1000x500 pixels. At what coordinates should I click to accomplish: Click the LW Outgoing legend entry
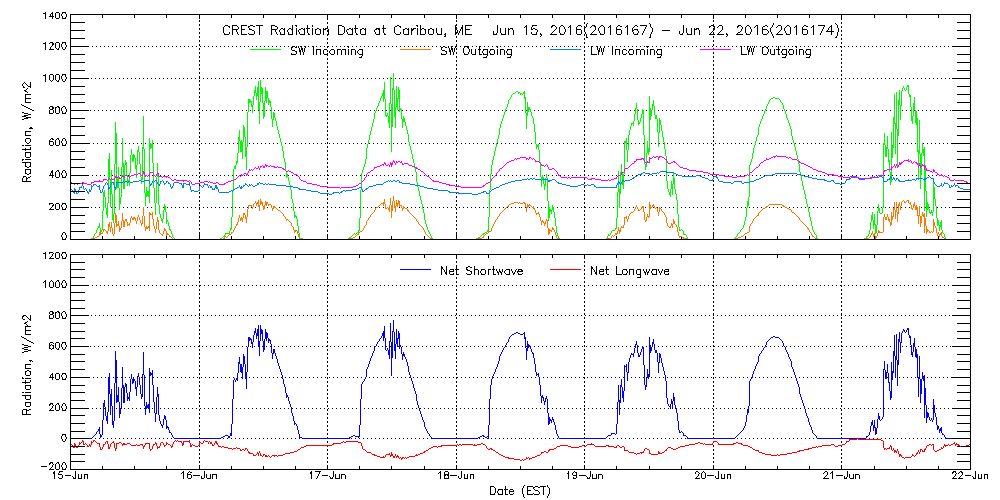click(775, 51)
